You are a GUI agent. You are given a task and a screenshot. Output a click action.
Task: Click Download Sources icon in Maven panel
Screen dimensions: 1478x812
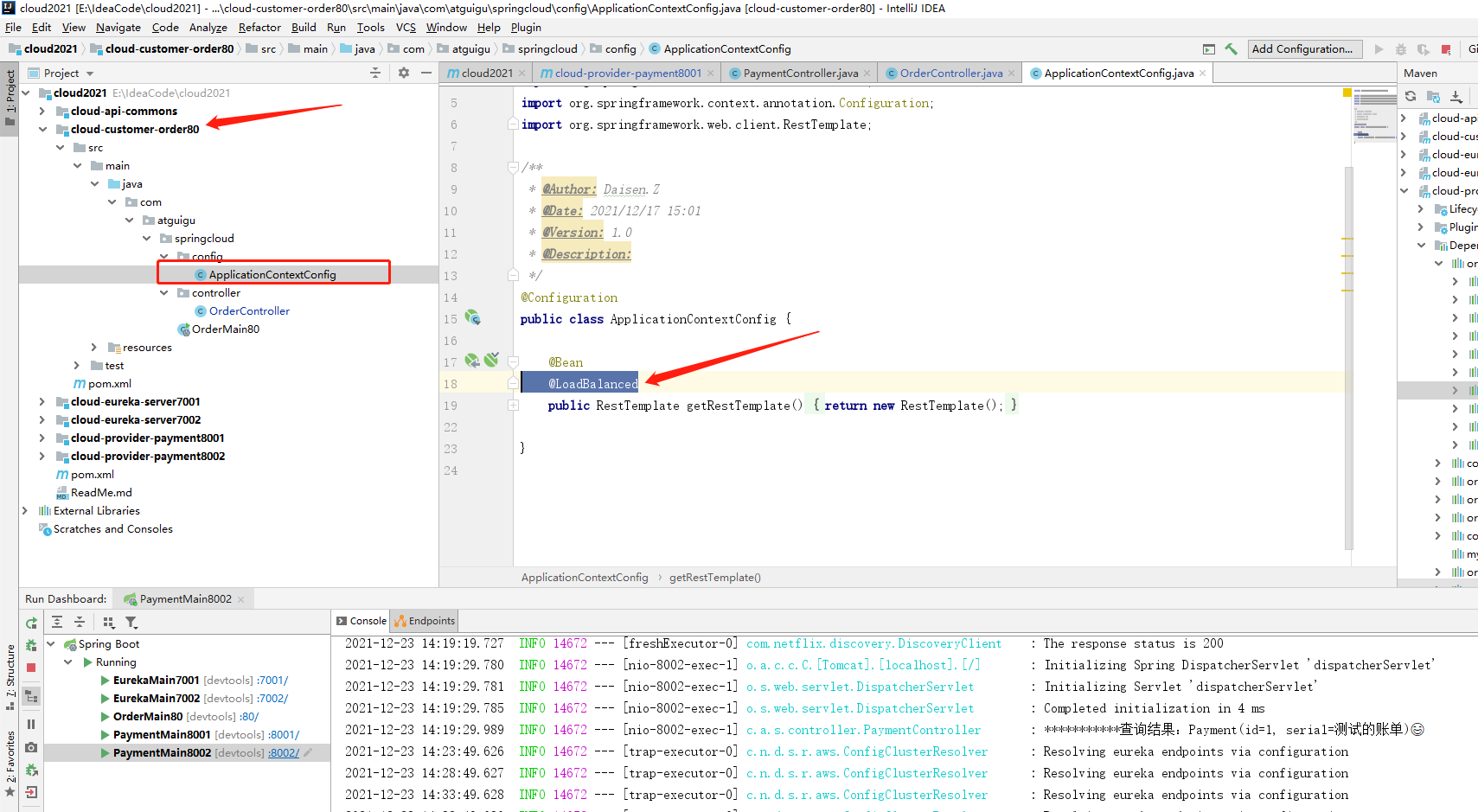pos(1456,96)
